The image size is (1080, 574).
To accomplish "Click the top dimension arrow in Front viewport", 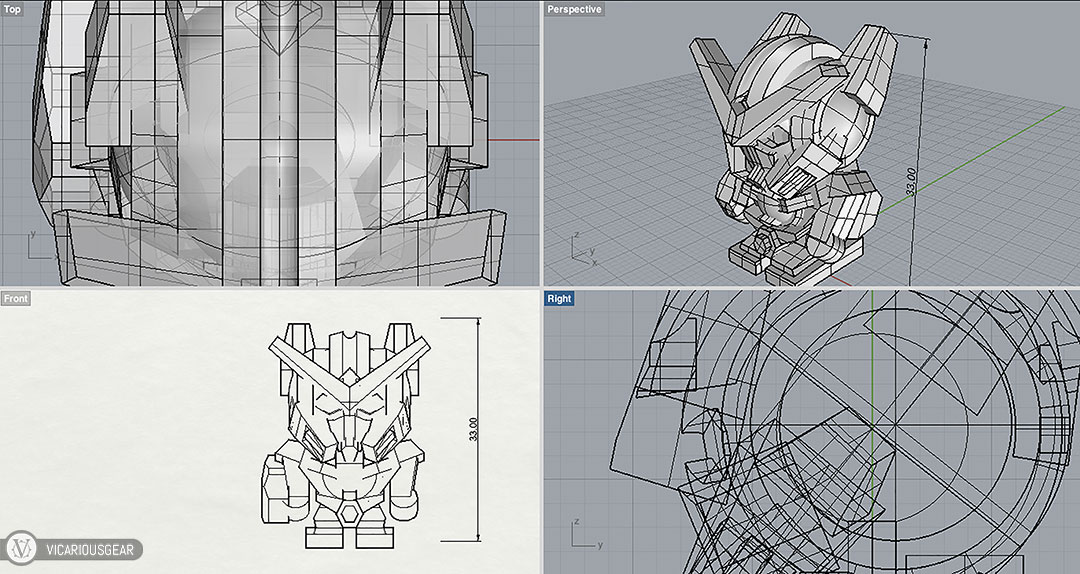I will (x=480, y=322).
